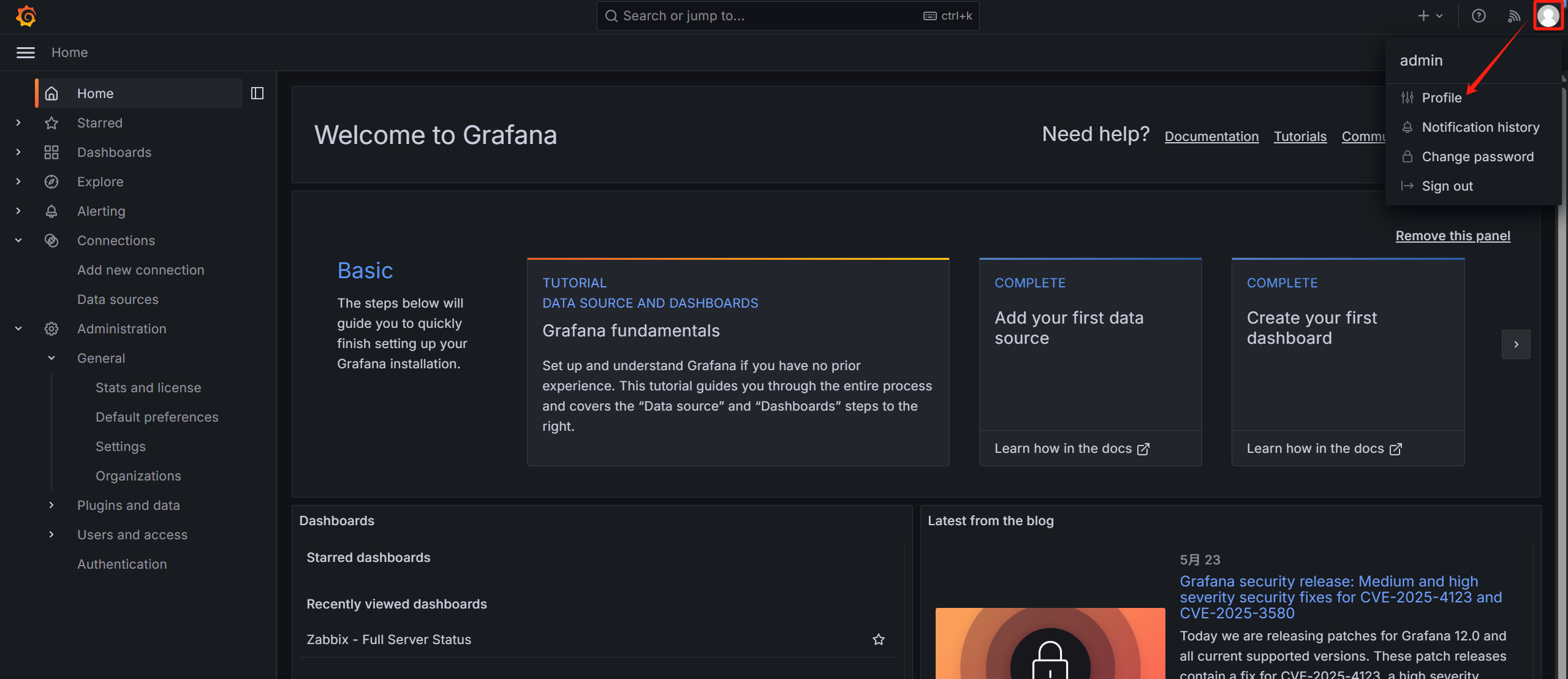Open Zabbix - Full Server Status dashboard
This screenshot has height=679, width=1568.
[388, 639]
